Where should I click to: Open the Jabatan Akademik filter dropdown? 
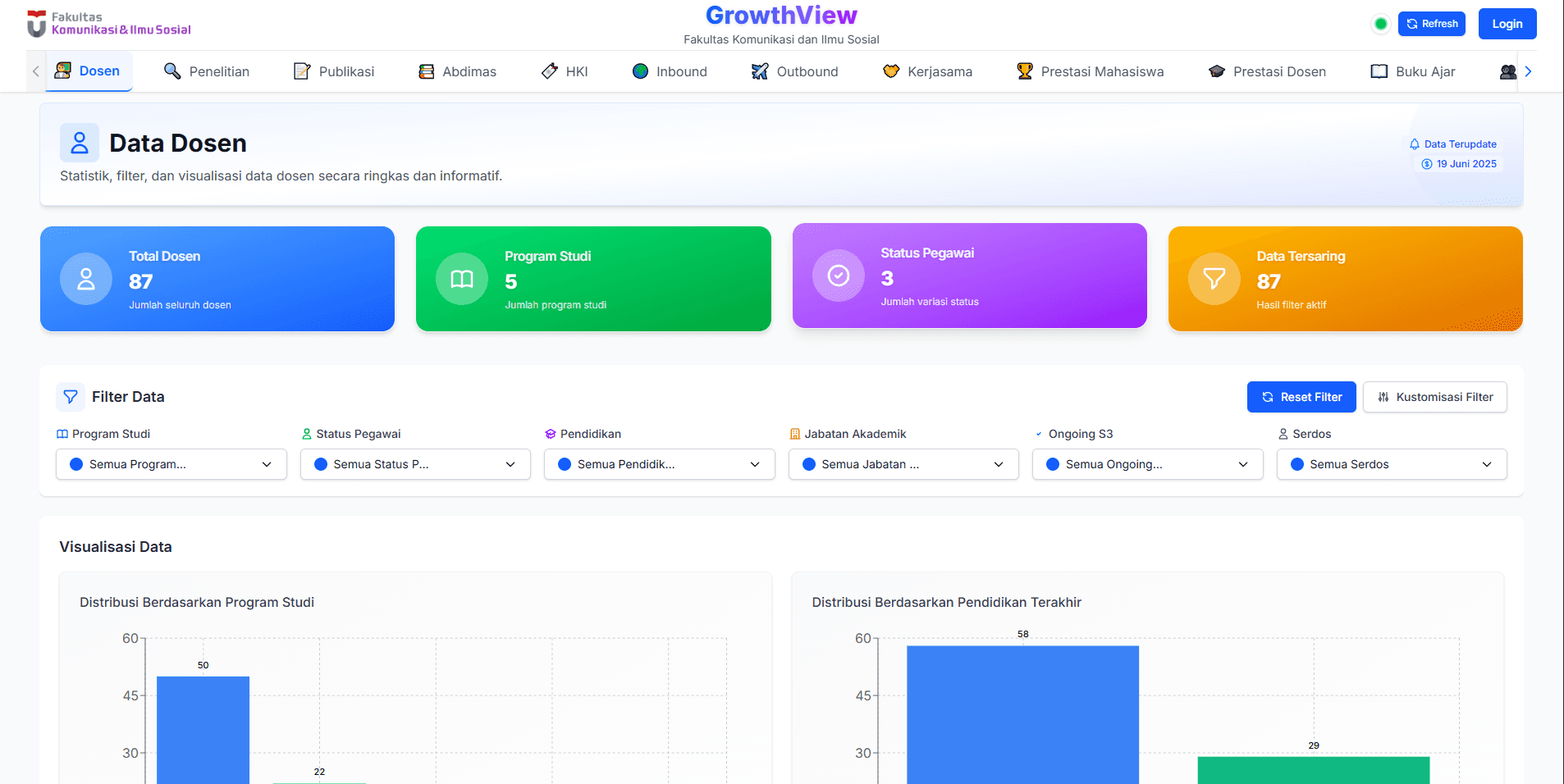pyautogui.click(x=903, y=464)
